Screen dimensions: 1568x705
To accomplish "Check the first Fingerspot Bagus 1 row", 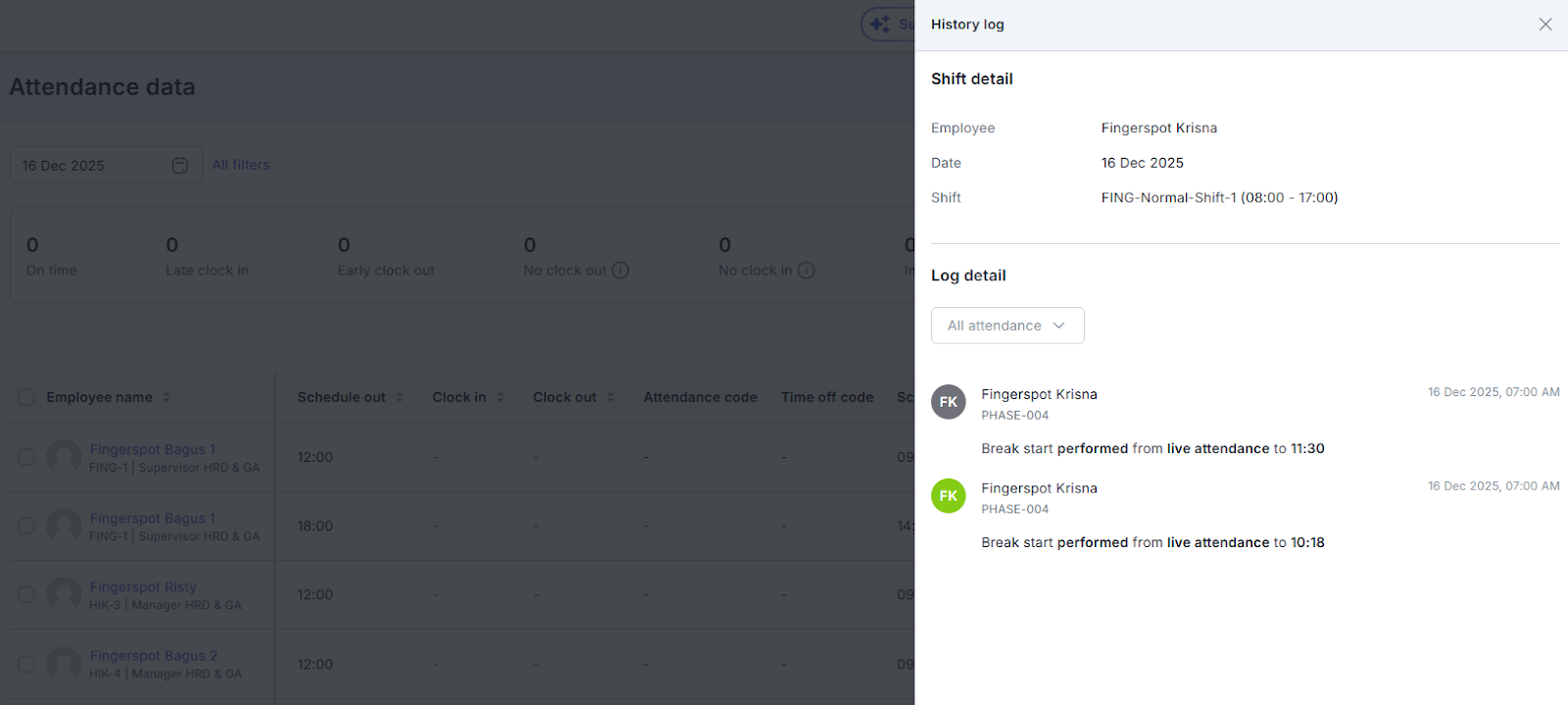I will click(x=26, y=457).
